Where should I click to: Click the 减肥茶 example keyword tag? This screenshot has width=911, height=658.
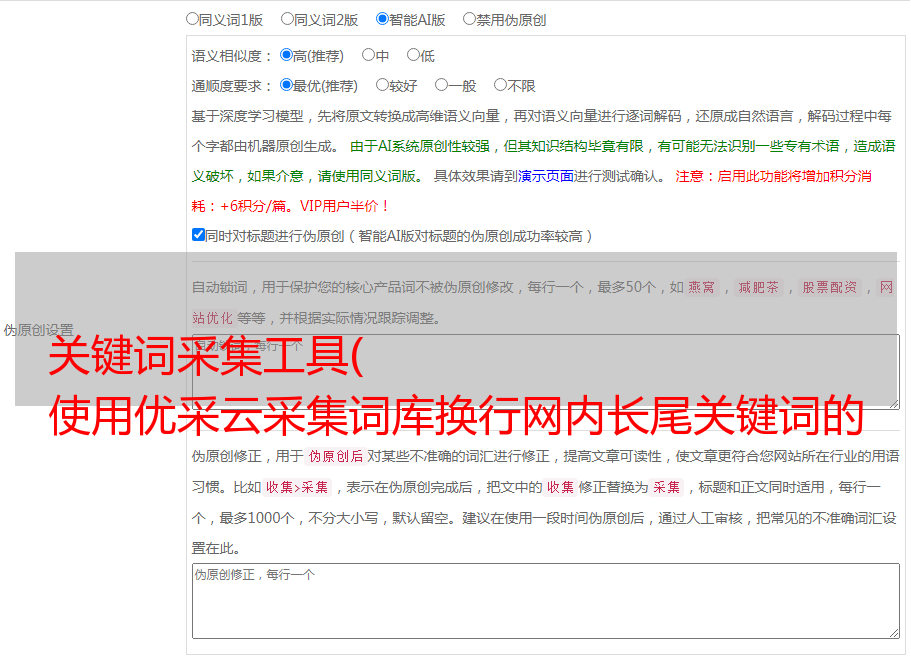point(758,287)
